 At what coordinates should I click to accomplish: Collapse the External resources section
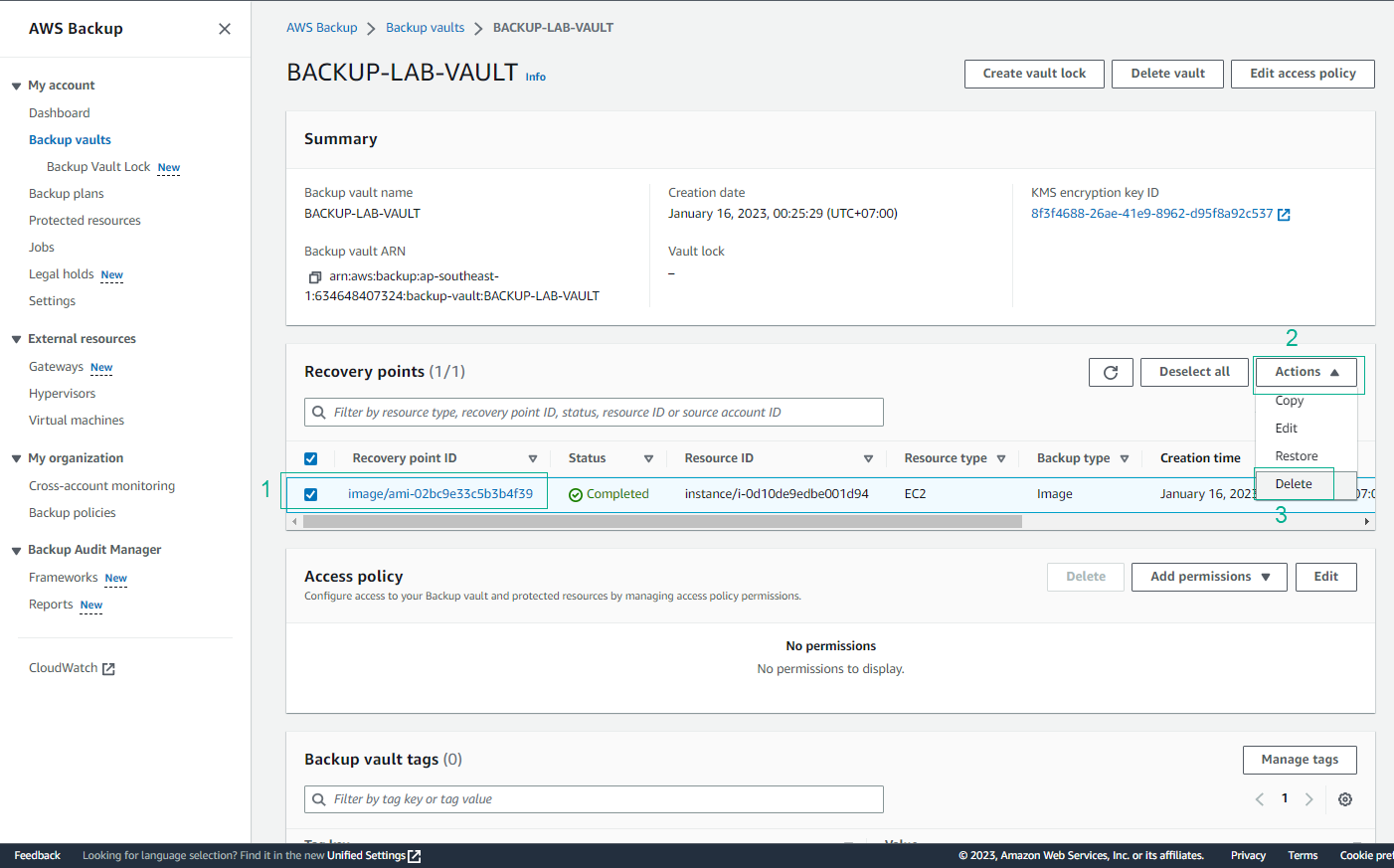pyautogui.click(x=17, y=340)
